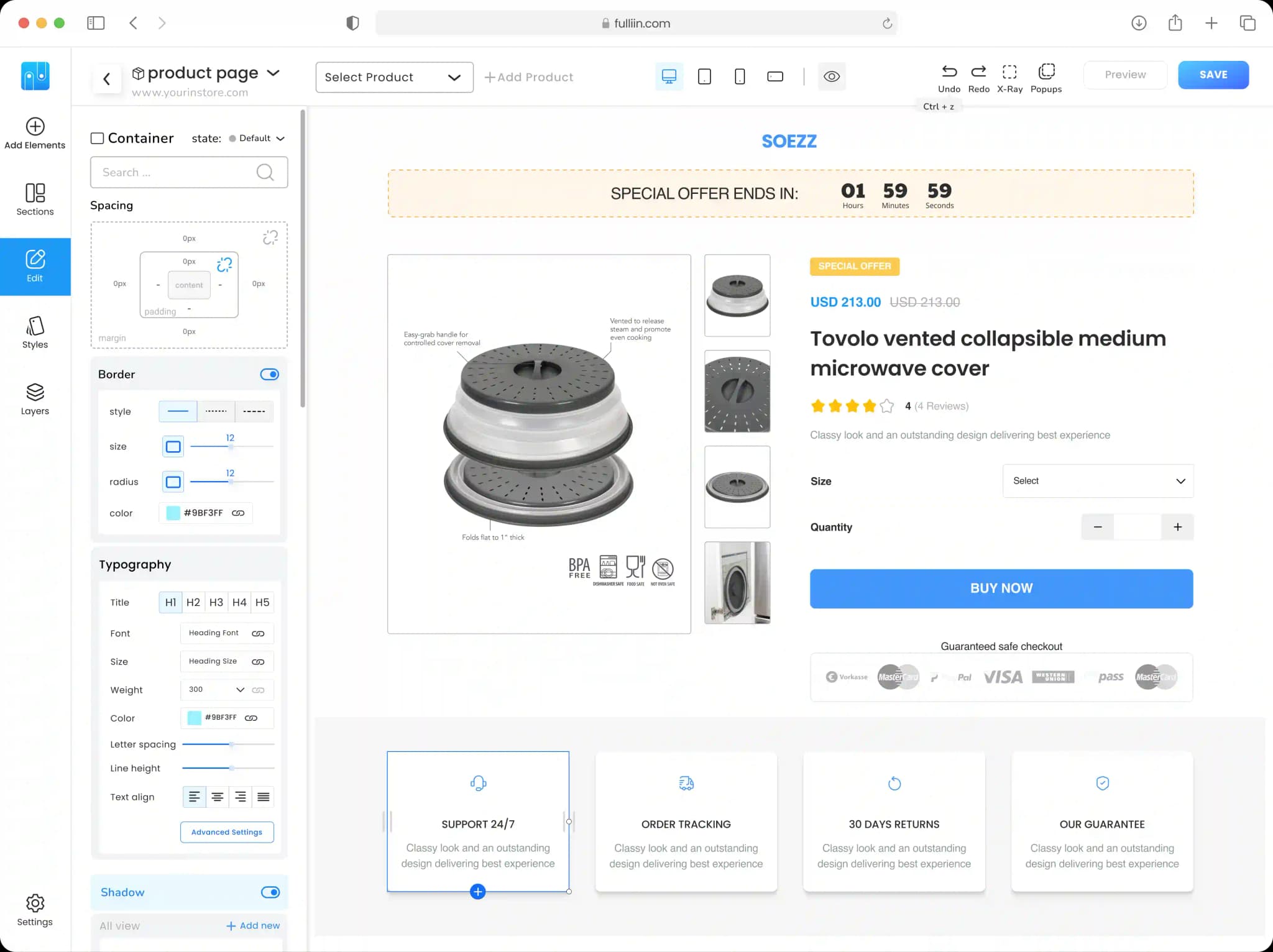Select H2 title level
The width and height of the screenshot is (1273, 952).
(x=193, y=602)
